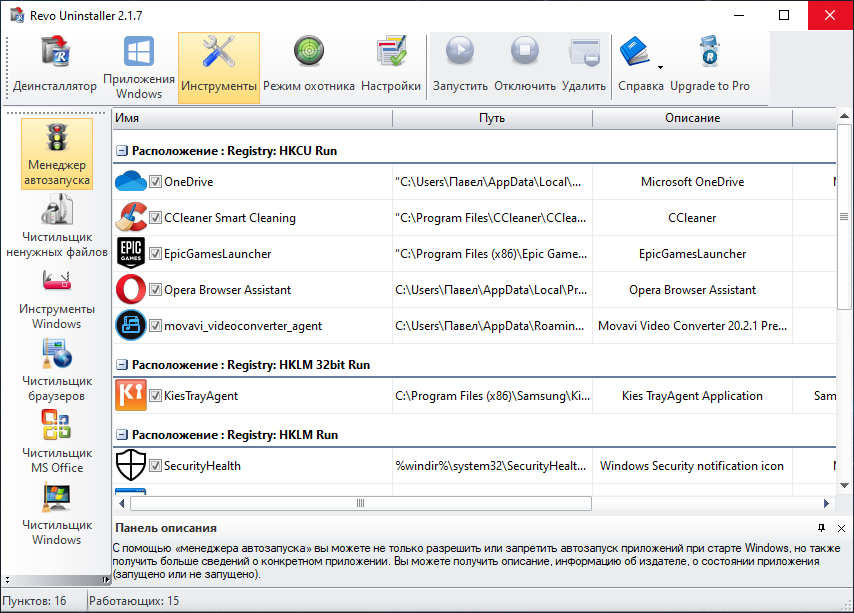Collapse Registry: HKLM 32bit Run group
Screen dimensions: 854x613
123,365
